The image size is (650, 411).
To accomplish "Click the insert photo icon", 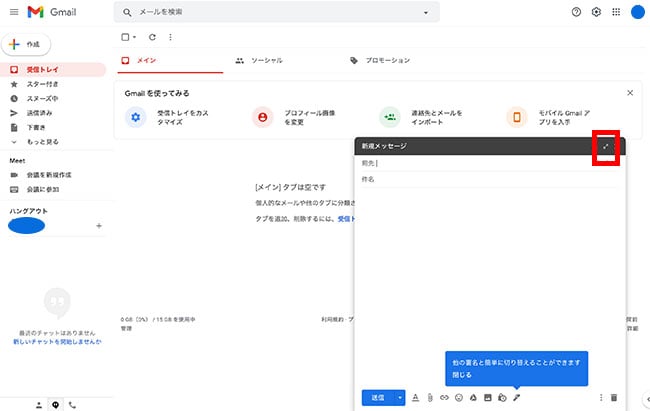I will click(488, 398).
